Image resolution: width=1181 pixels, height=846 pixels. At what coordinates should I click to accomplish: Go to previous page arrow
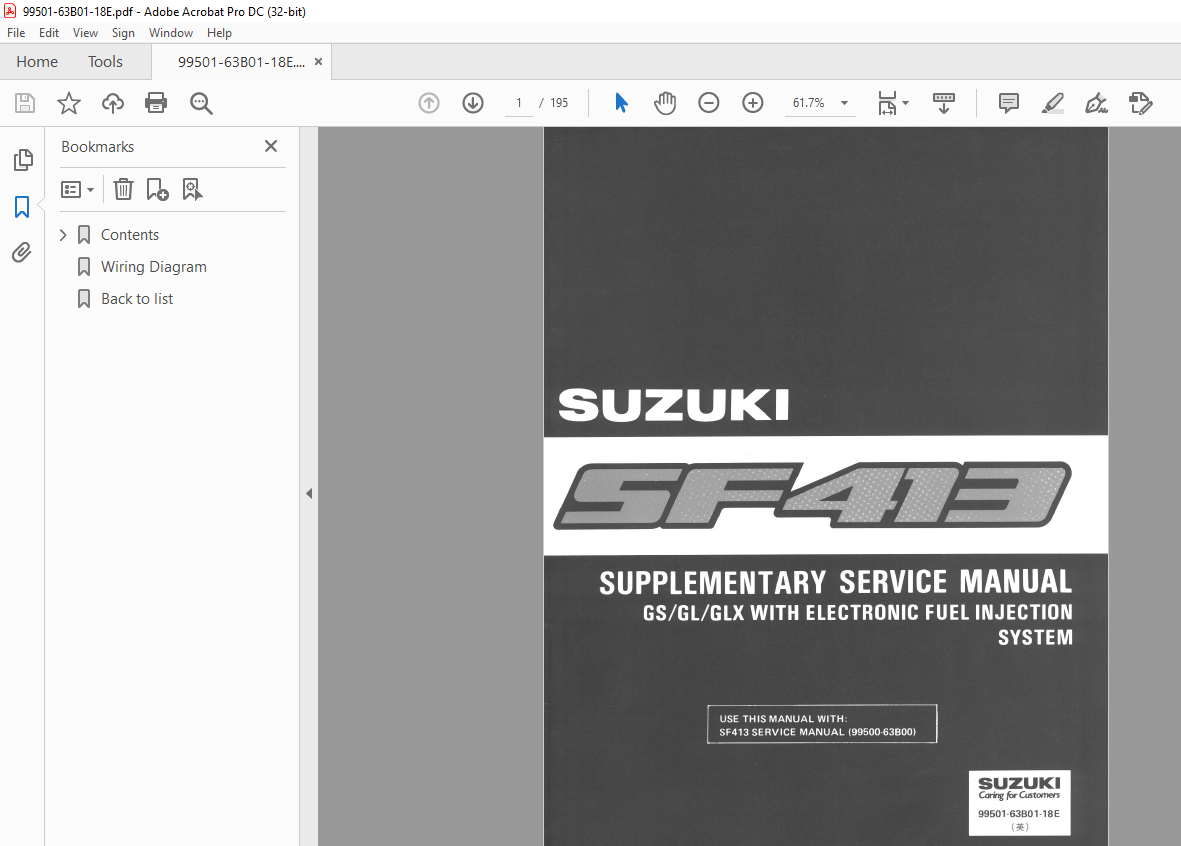(429, 103)
